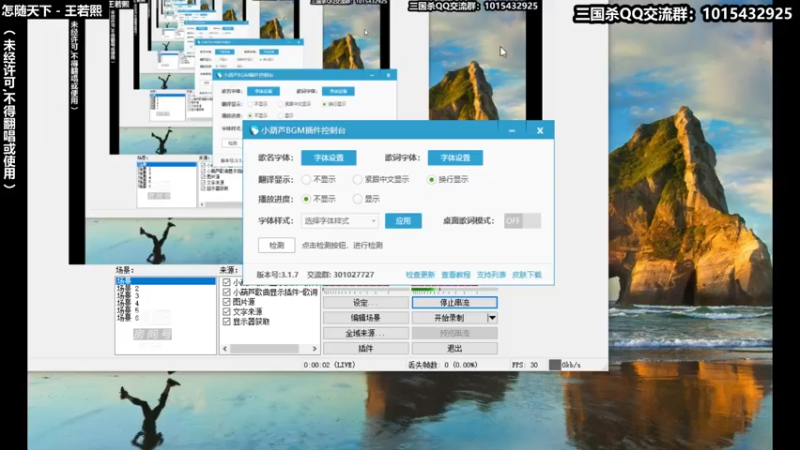Open the 检查更新 link
800x450 pixels.
point(420,274)
